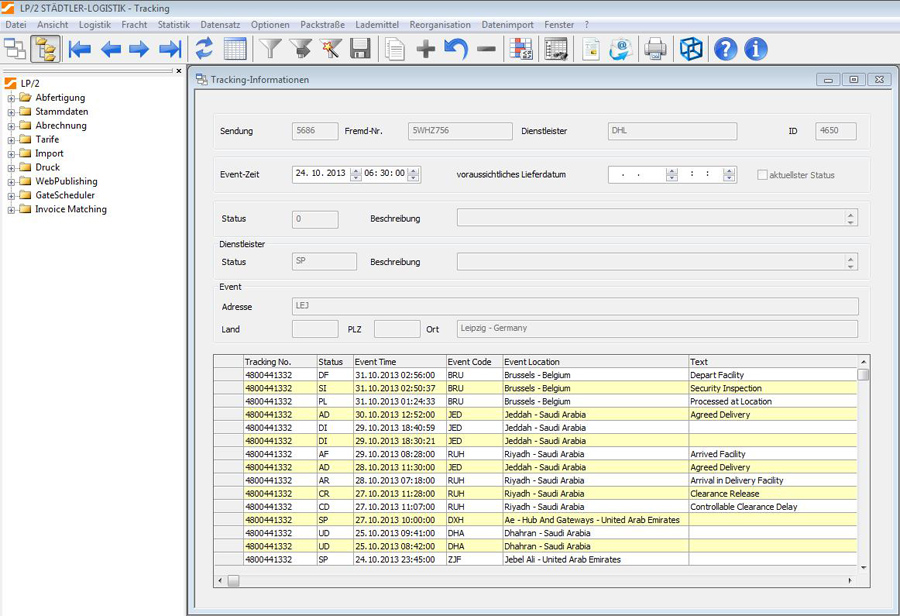
Task: Expand the Stammdaten tree folder
Action: (11, 112)
